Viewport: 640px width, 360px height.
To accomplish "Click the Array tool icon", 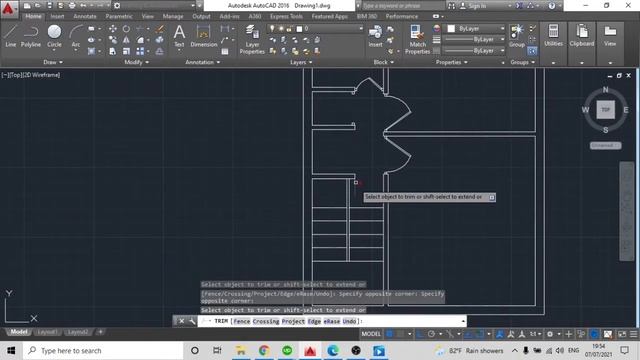I will [x=140, y=51].
